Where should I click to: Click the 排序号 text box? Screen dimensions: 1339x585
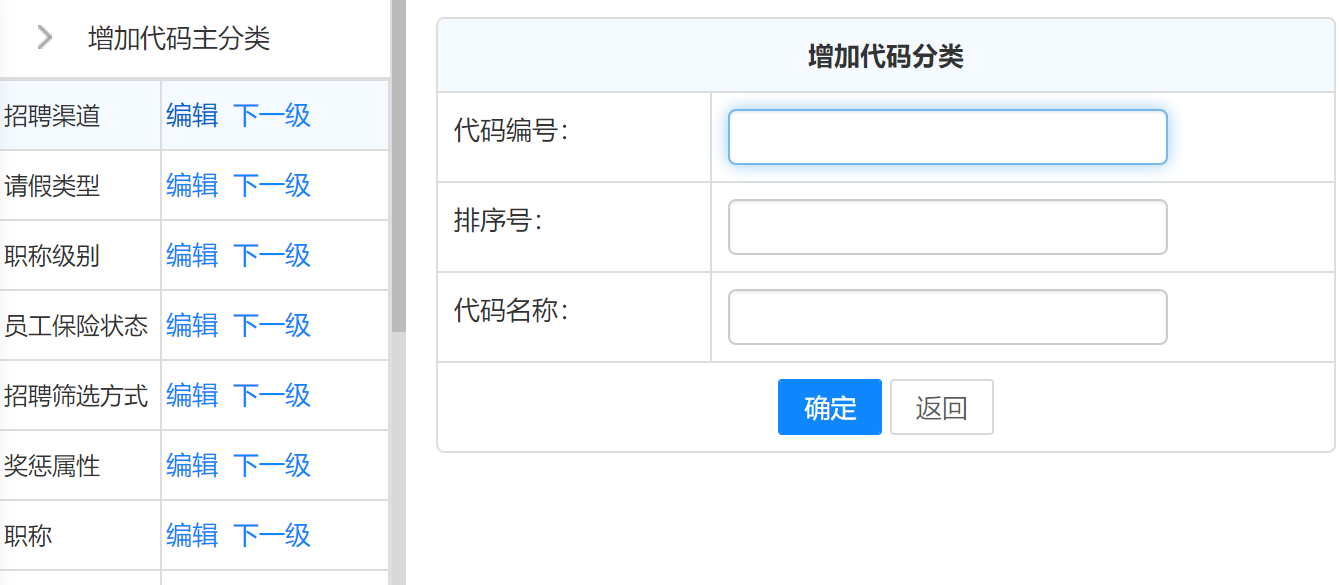click(x=947, y=227)
